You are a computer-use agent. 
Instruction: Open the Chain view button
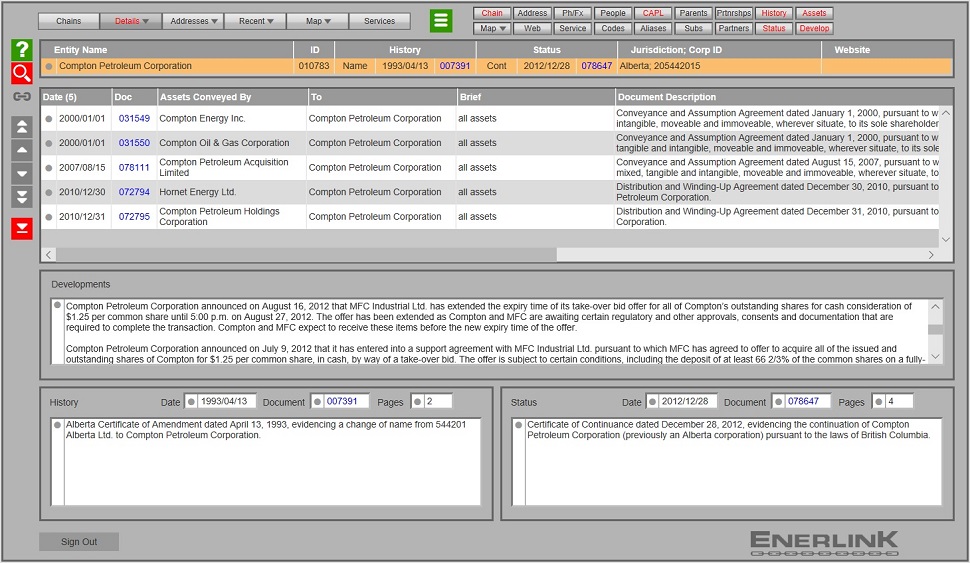point(492,13)
